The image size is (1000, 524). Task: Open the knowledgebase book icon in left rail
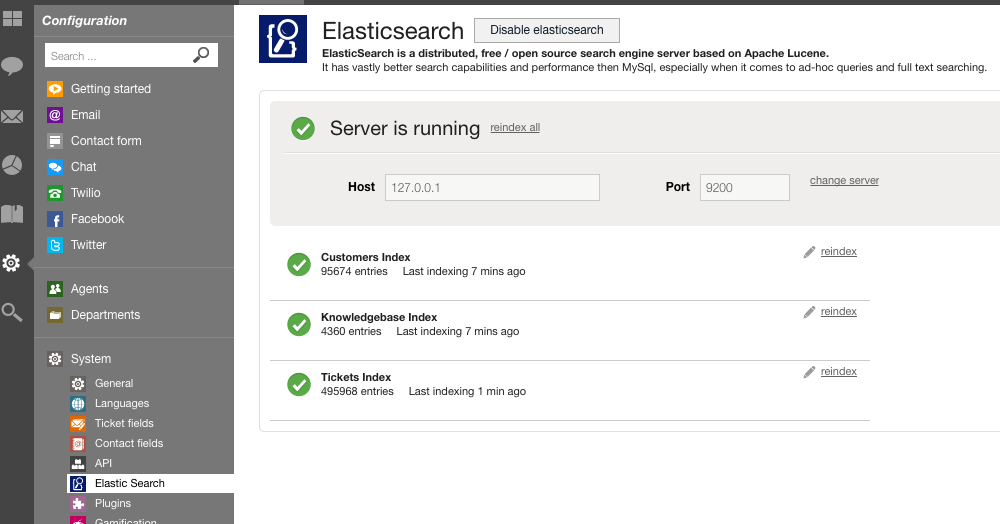pyautogui.click(x=12, y=214)
